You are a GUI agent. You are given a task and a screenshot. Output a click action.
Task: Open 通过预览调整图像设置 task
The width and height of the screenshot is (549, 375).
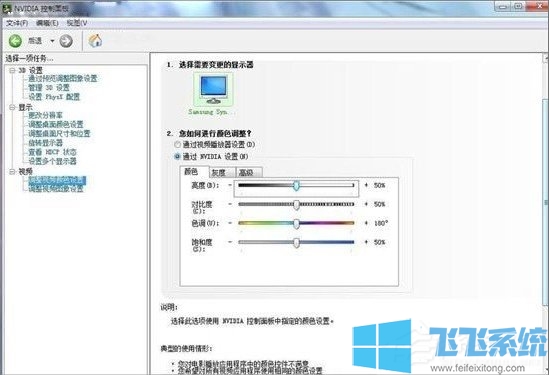click(63, 78)
